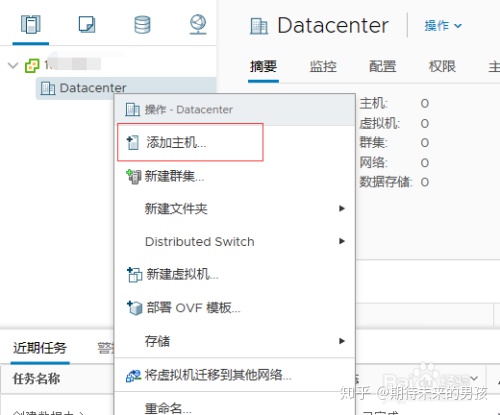Click the vCenter server icon in tree
Viewport: 500px width, 415px height.
click(32, 66)
